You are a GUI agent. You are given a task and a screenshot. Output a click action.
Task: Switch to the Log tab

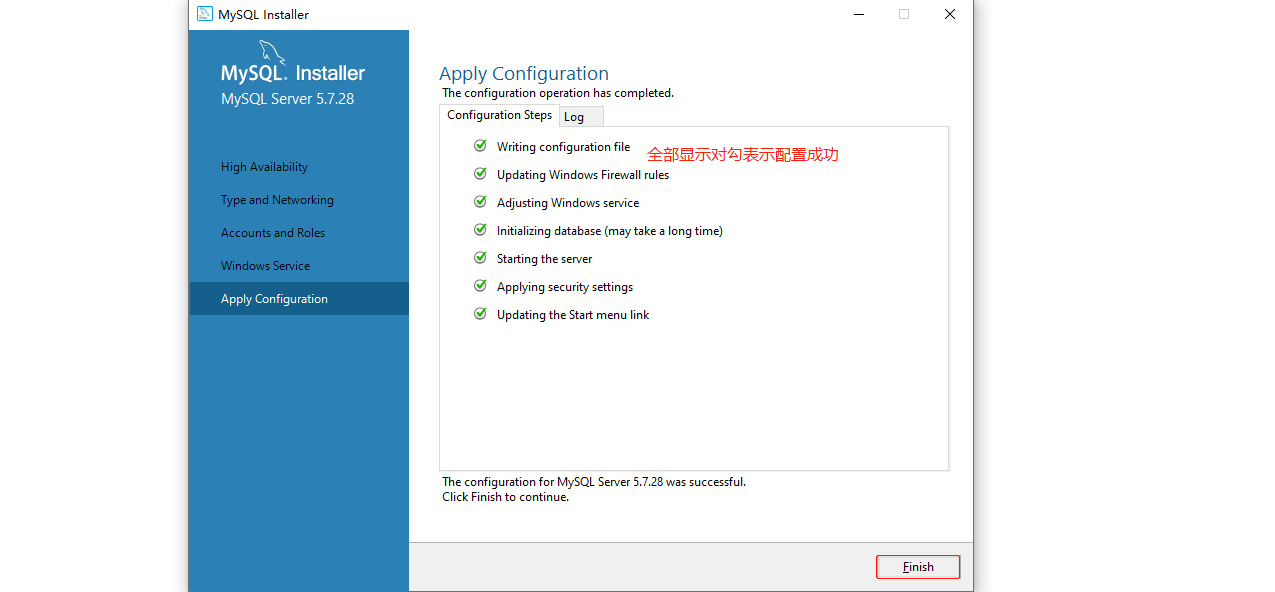(581, 117)
